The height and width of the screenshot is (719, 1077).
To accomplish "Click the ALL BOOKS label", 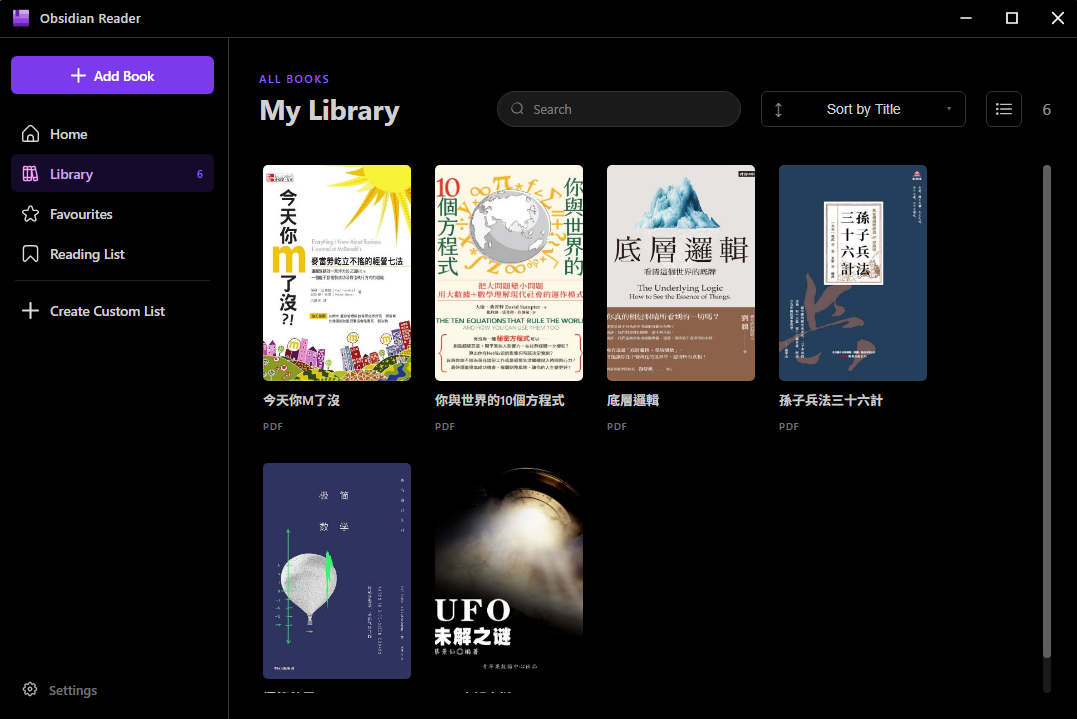I will click(294, 79).
